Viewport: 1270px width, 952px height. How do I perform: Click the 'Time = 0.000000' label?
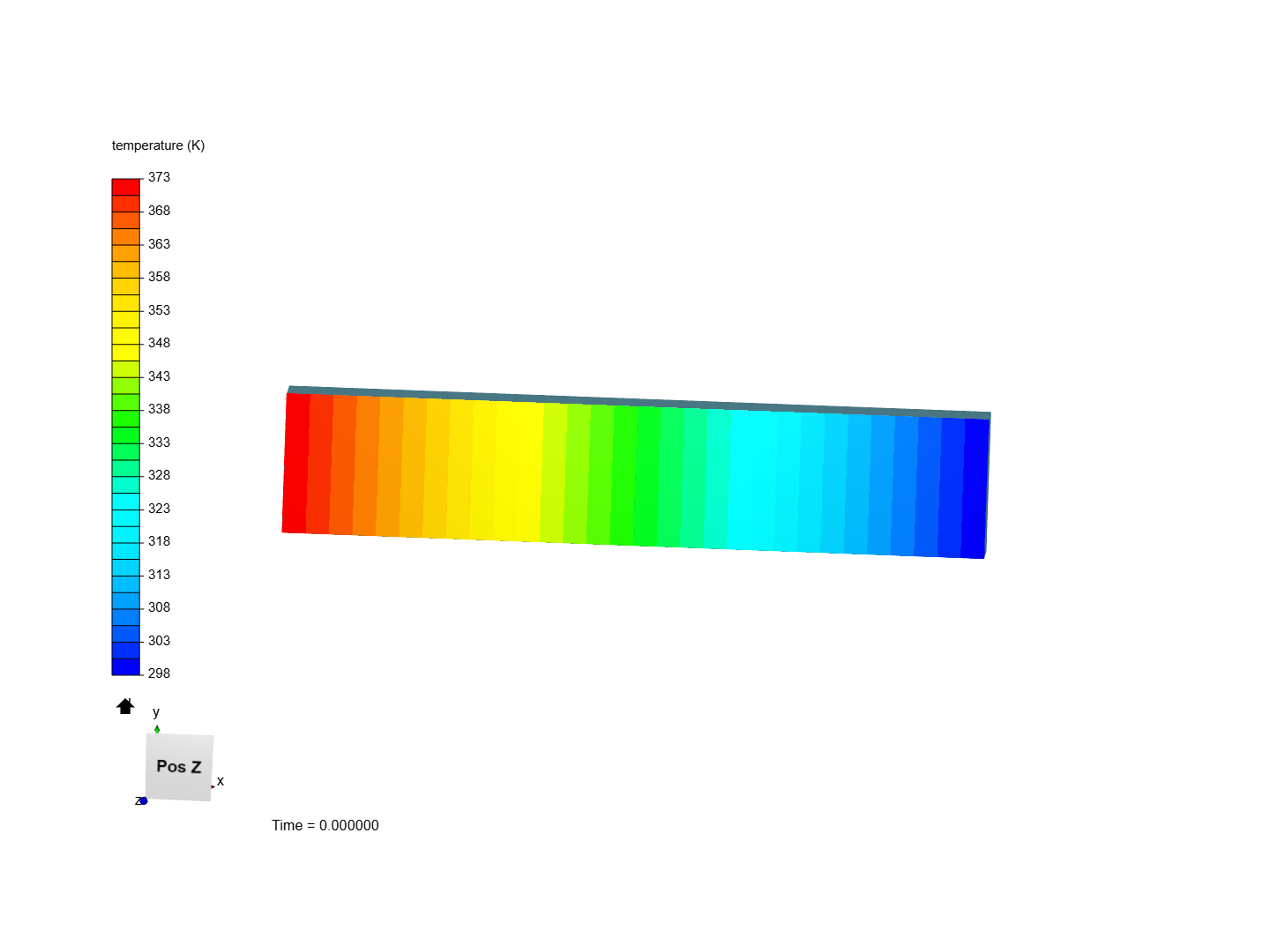tap(325, 826)
